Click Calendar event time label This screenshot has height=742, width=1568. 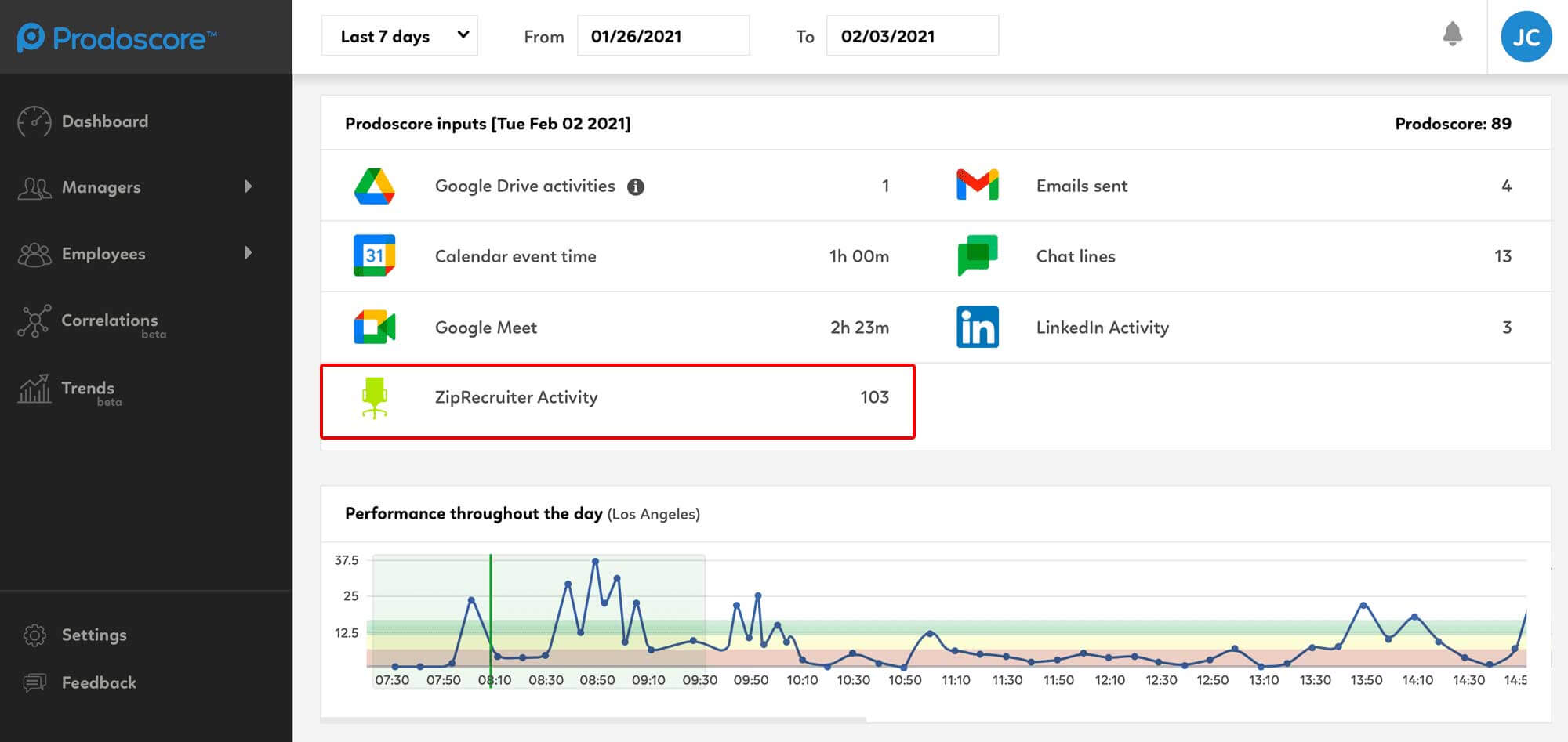click(x=516, y=256)
